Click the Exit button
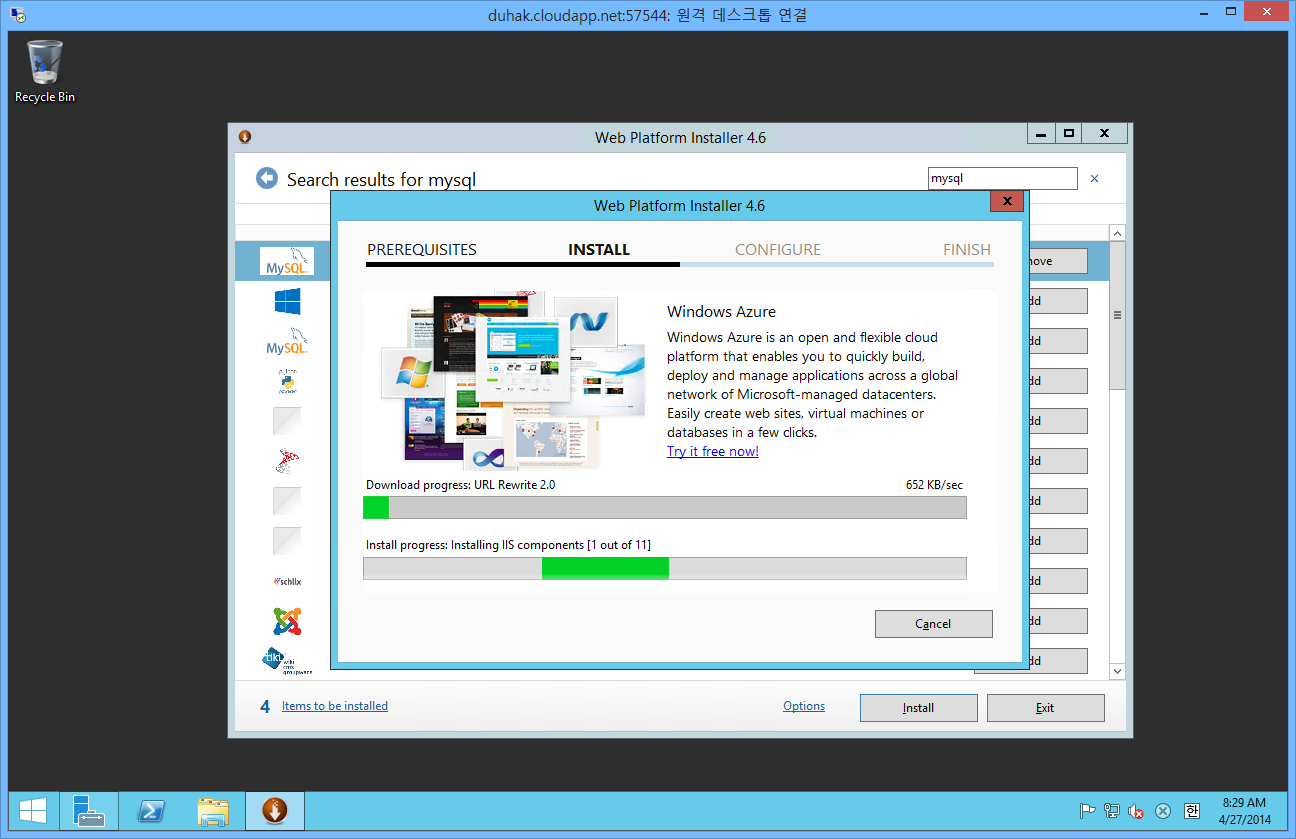Screen dimensions: 1296x839 pos(1045,708)
